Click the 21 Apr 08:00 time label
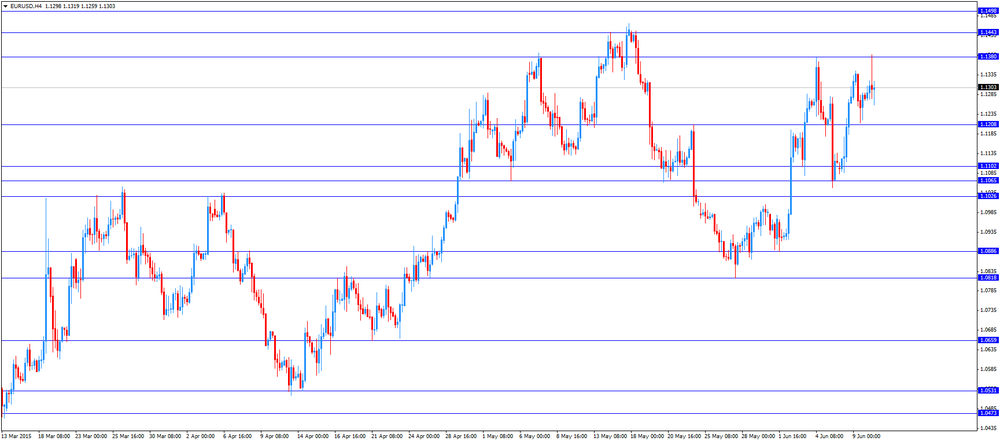The image size is (1000, 441). (387, 436)
